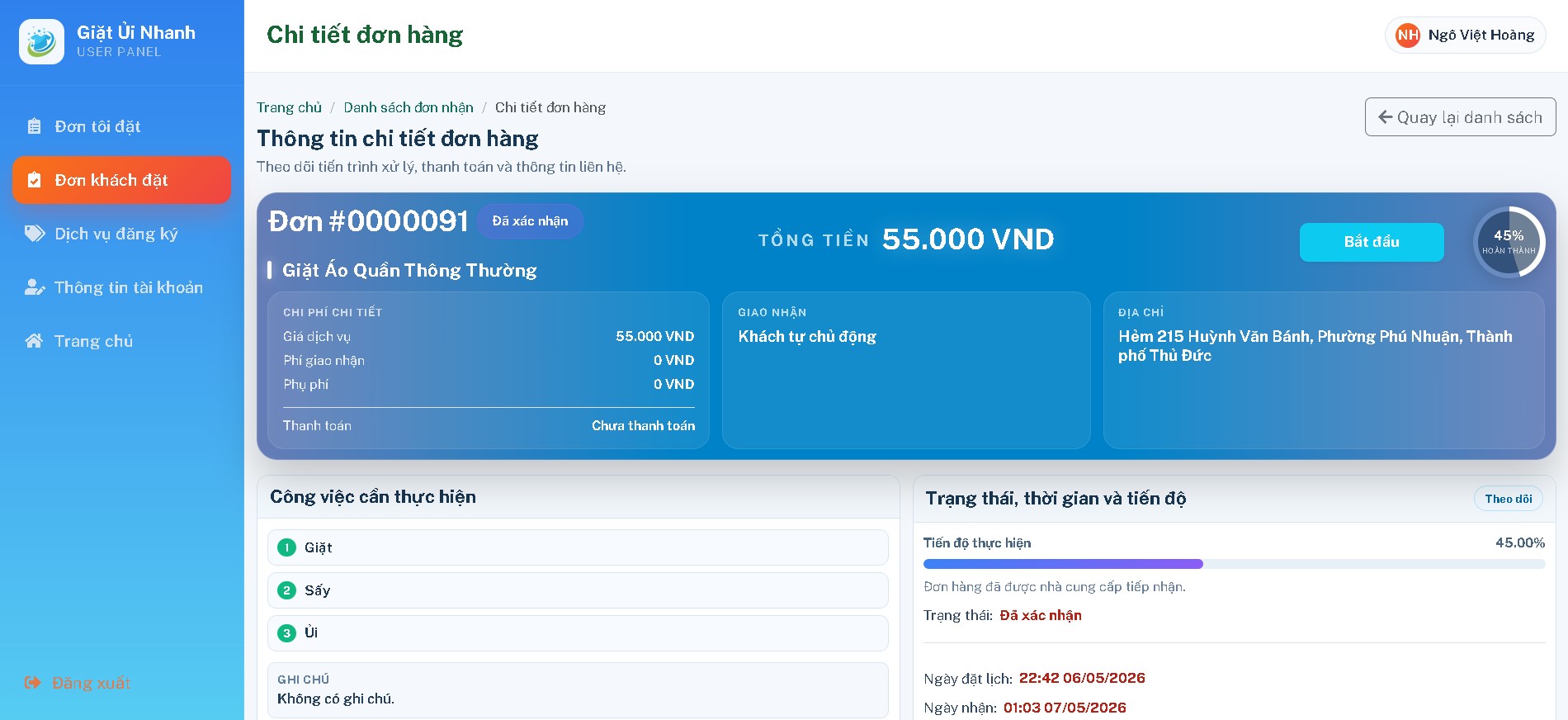Click the step 3 badge for Ủi
This screenshot has height=720, width=1568.
(x=286, y=633)
